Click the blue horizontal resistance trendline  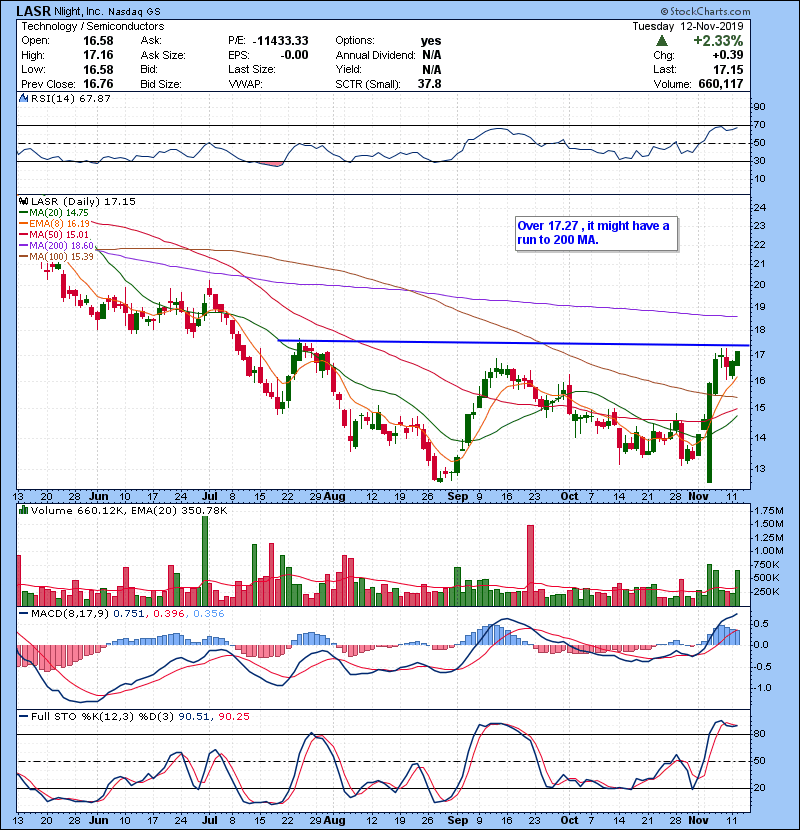tap(500, 343)
